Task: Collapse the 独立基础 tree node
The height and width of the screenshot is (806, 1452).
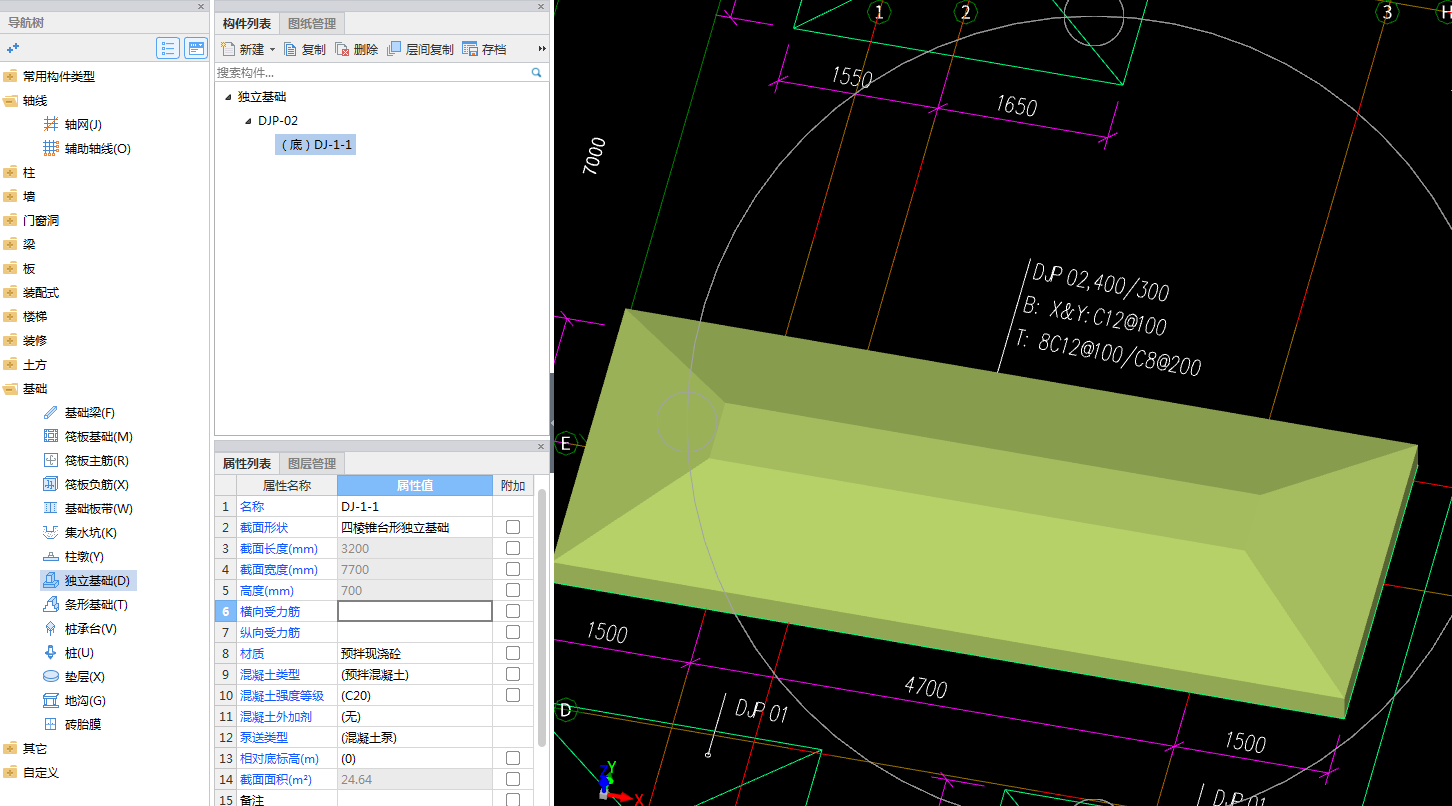Action: pyautogui.click(x=228, y=97)
